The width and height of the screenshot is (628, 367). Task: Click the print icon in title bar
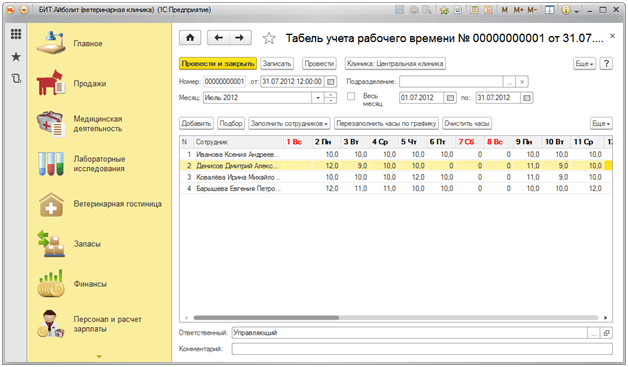[x=414, y=10]
